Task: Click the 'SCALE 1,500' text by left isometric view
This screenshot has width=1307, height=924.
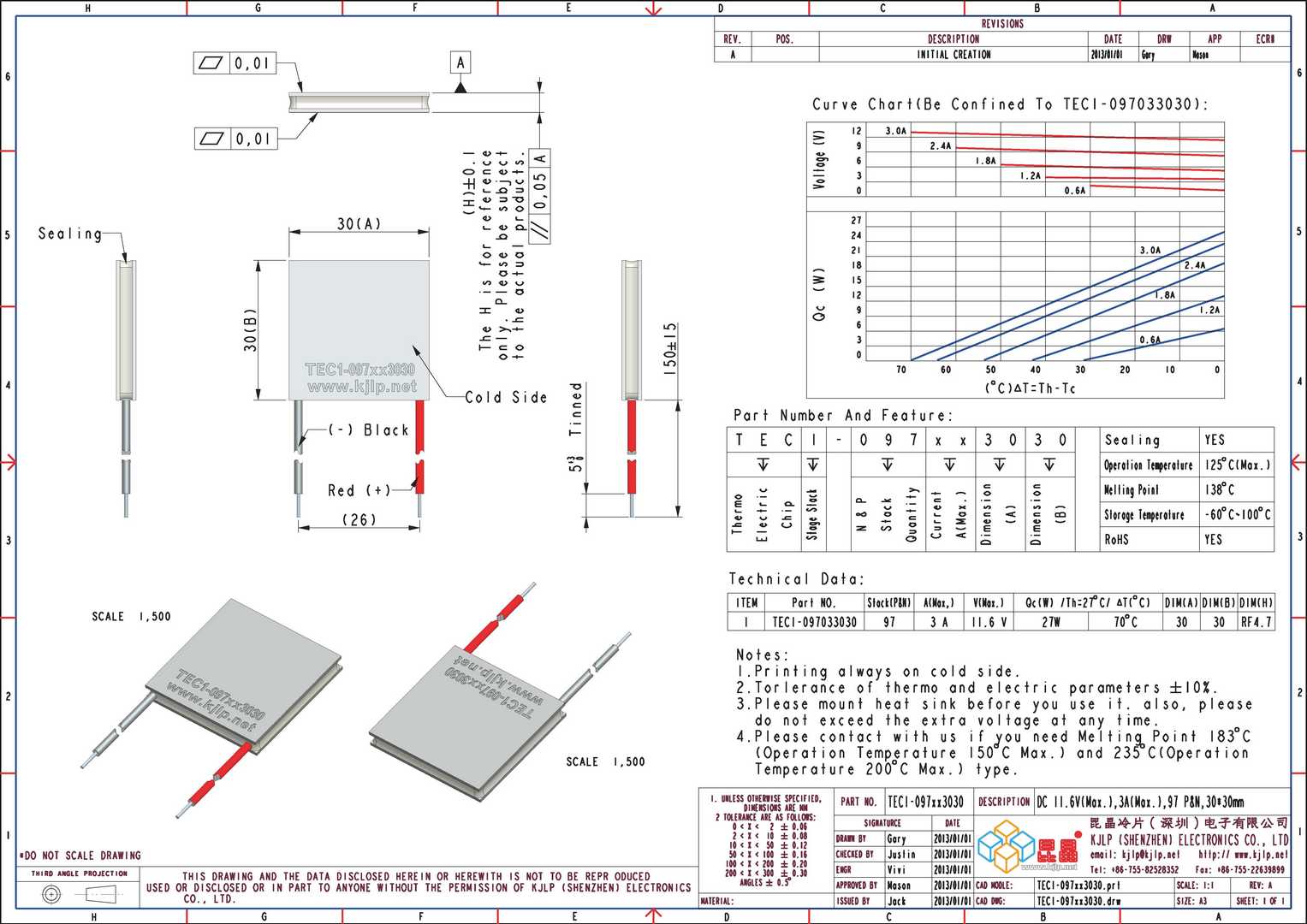Action: pyautogui.click(x=132, y=616)
